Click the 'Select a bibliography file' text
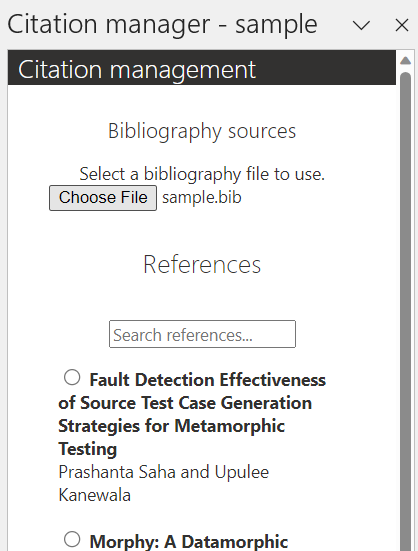 point(202,174)
